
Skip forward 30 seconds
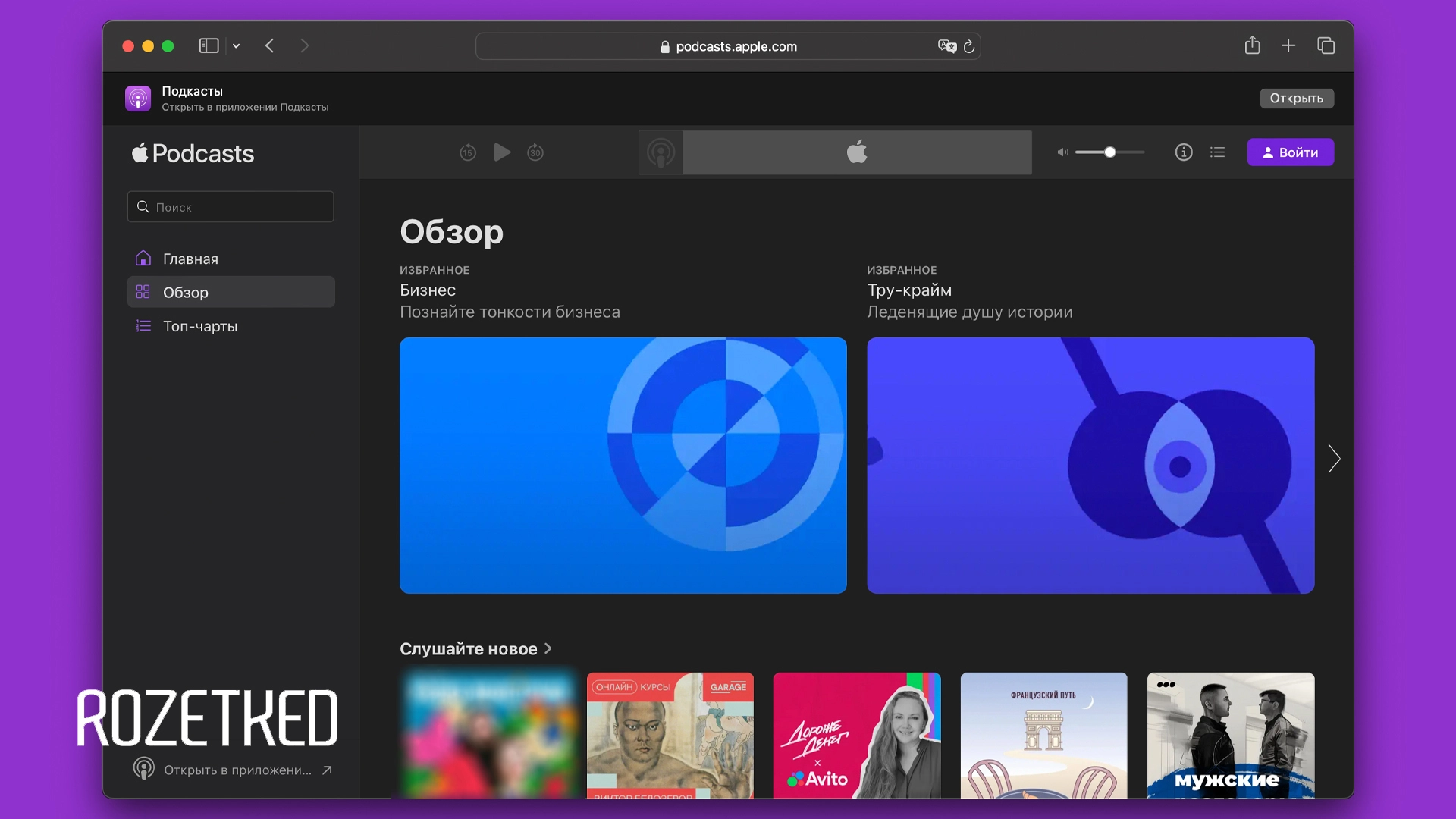535,152
